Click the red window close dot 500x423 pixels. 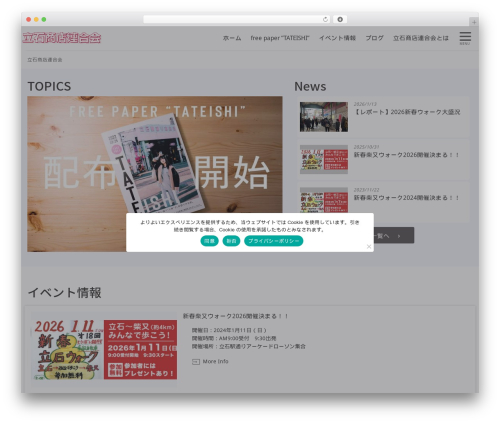click(x=29, y=19)
